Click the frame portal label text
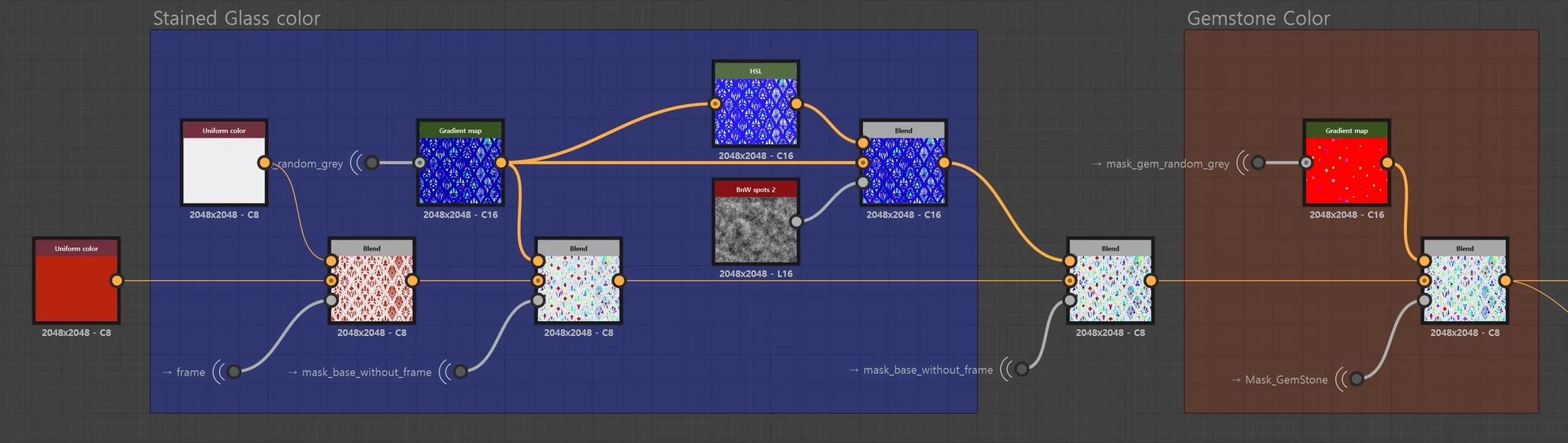The height and width of the screenshot is (443, 1568). click(x=190, y=372)
